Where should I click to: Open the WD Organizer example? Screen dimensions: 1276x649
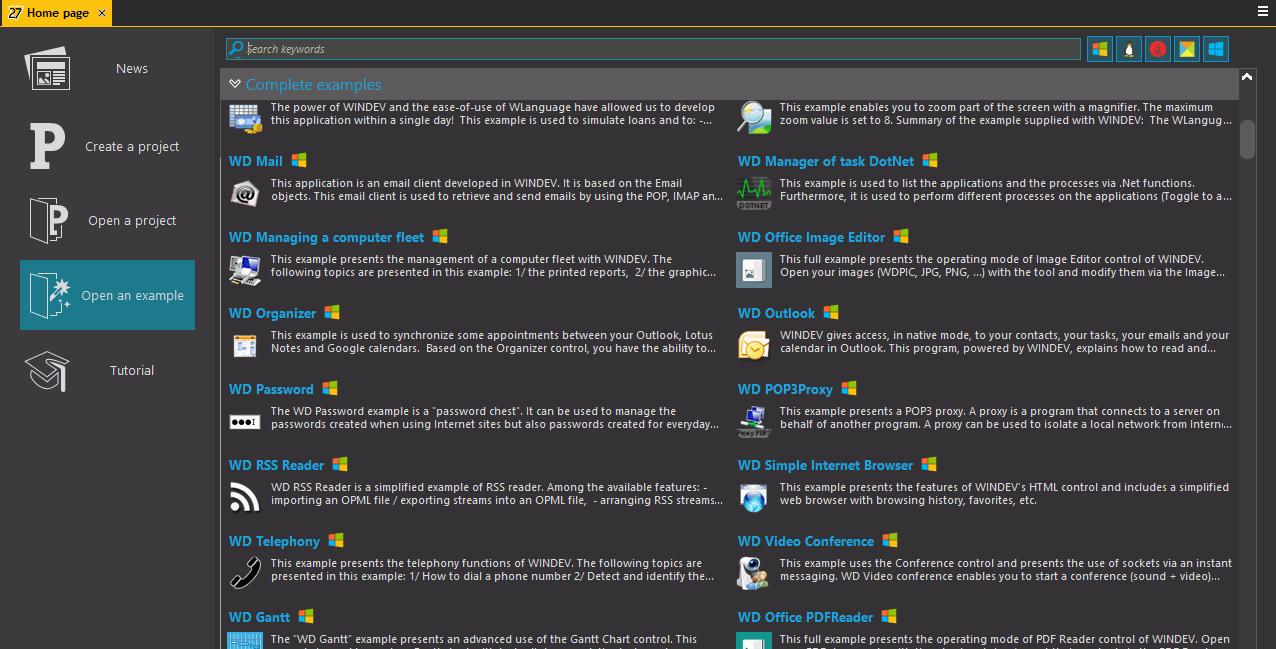(273, 313)
